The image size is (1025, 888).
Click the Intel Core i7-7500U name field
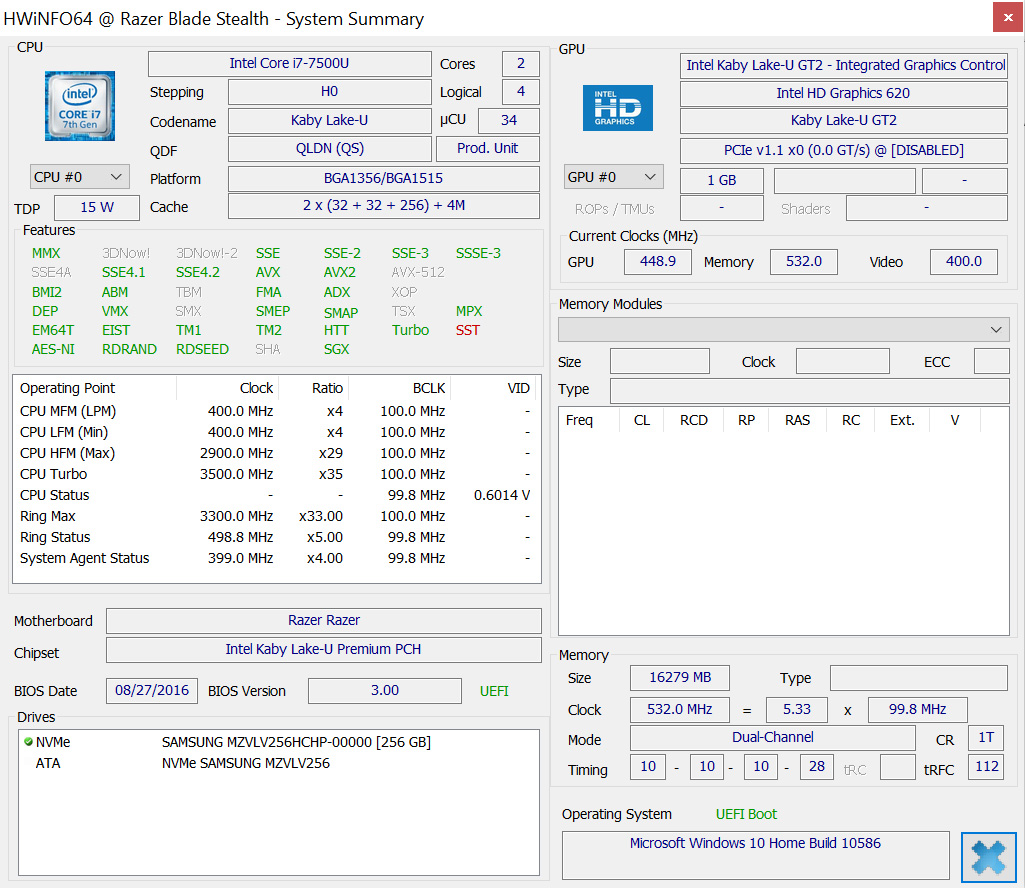click(290, 63)
